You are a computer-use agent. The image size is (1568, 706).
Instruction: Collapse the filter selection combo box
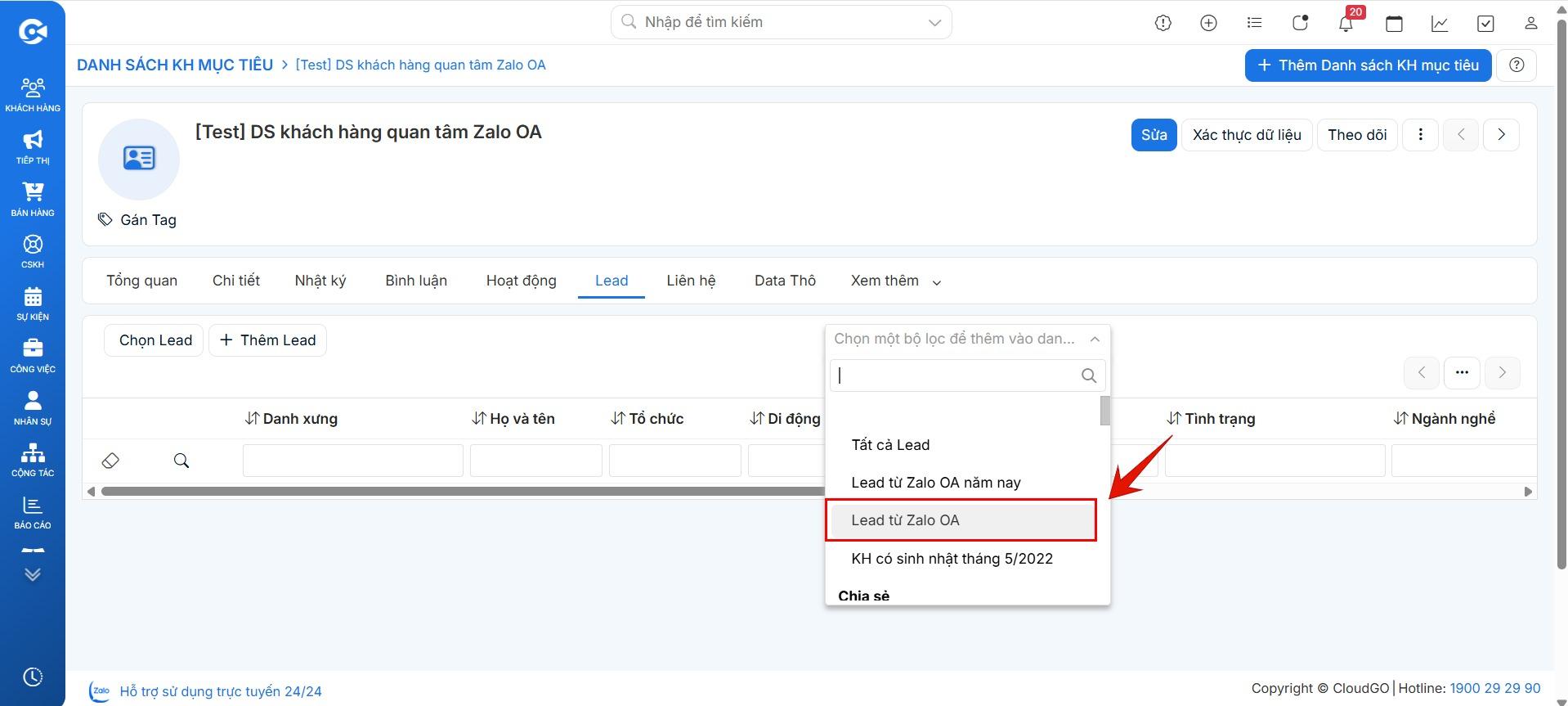click(968, 339)
